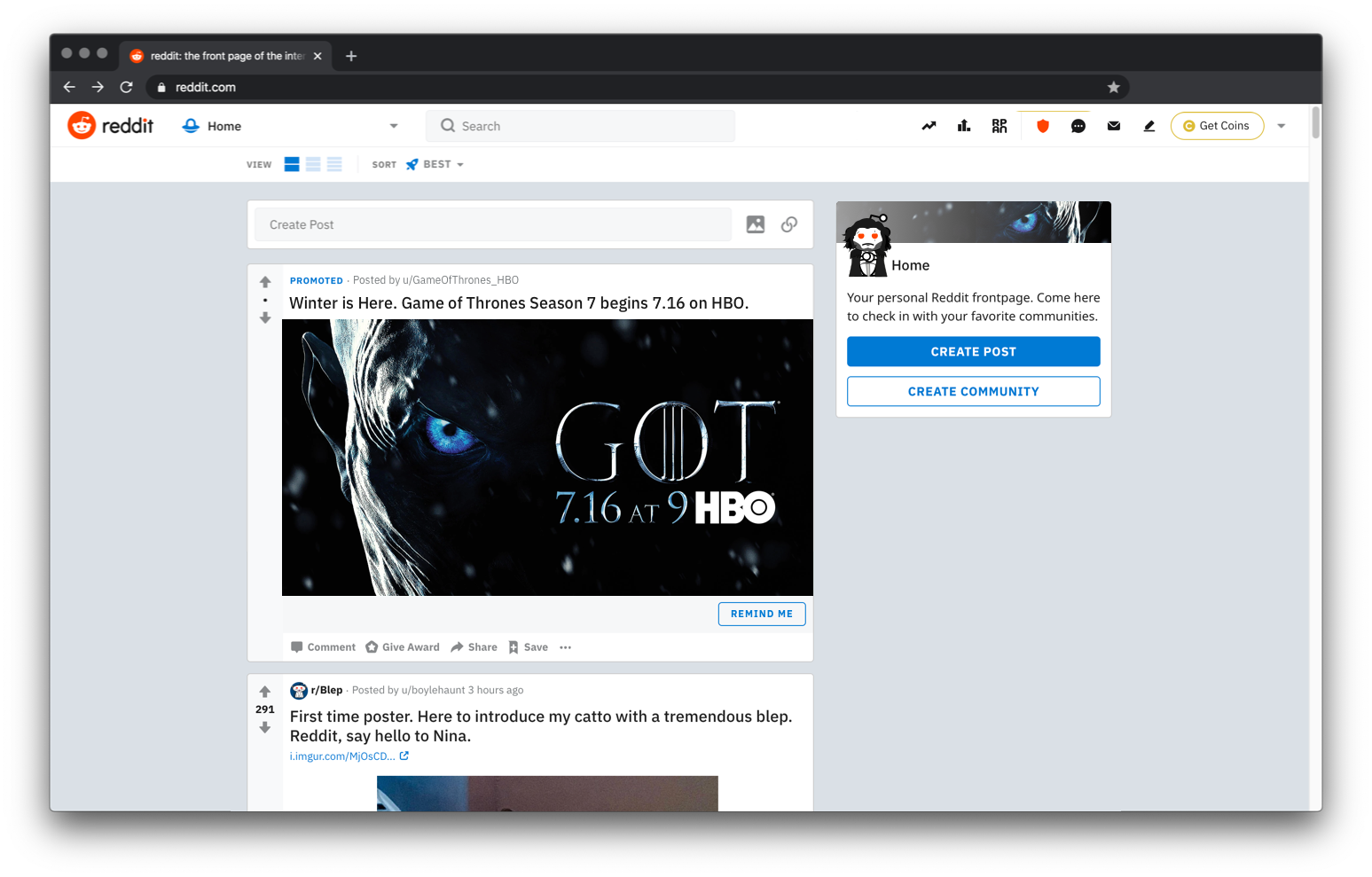Click the REMIND ME button
The image size is (1372, 877).
pos(762,614)
